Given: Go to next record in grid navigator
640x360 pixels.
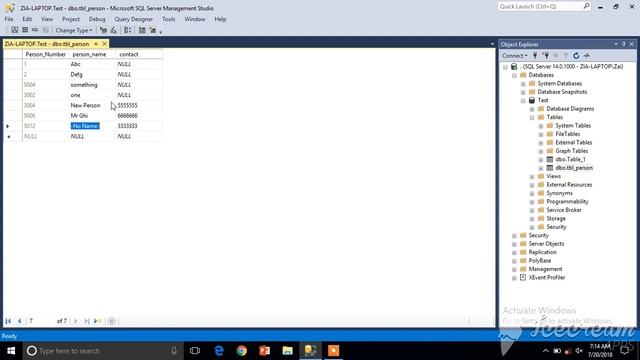Looking at the screenshot, I should pos(76,321).
